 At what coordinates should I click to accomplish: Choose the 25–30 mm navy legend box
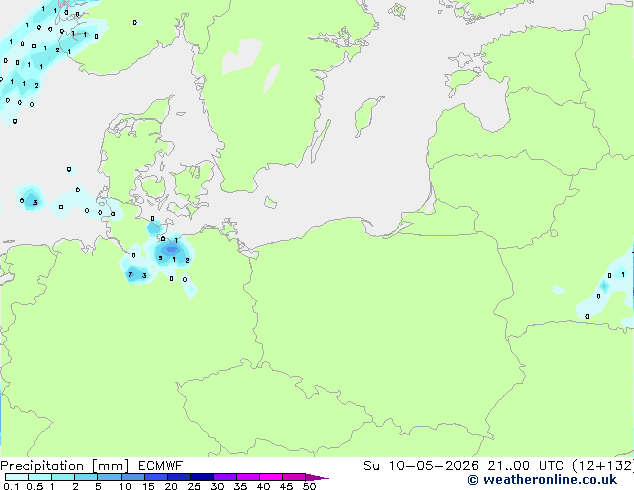(x=201, y=477)
